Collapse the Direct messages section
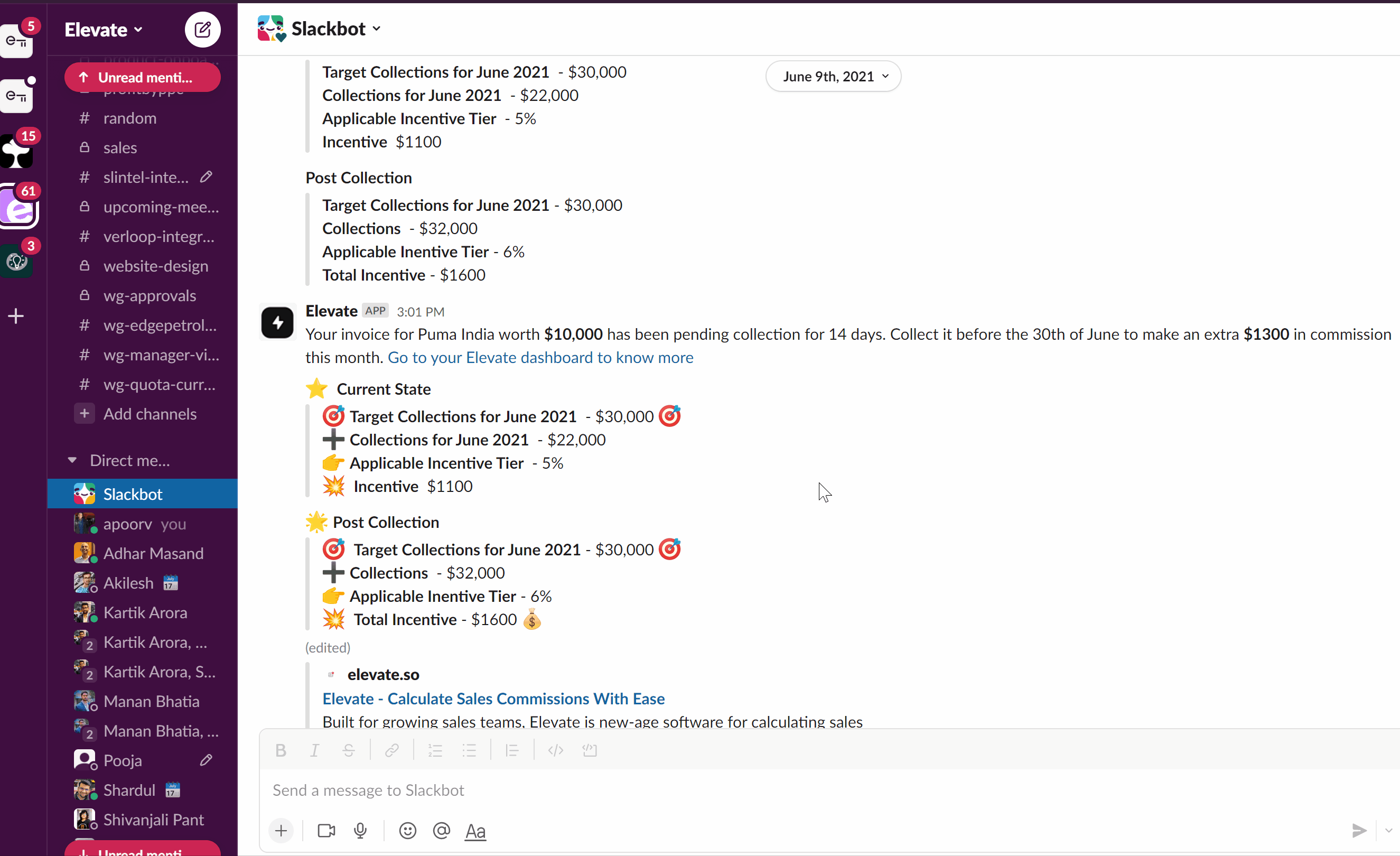The height and width of the screenshot is (856, 1400). click(x=72, y=460)
